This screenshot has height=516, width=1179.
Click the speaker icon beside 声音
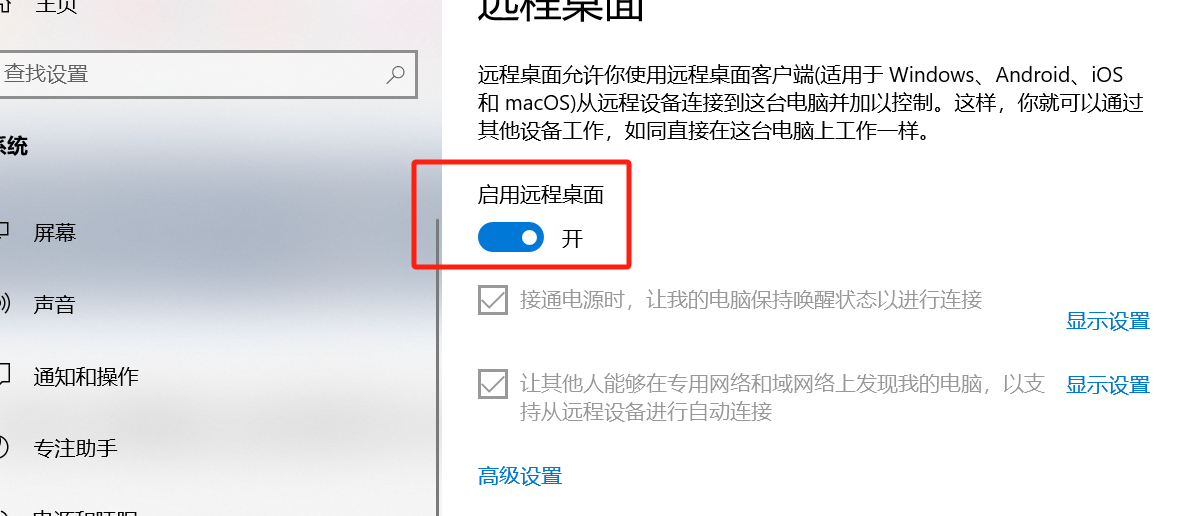(4, 304)
